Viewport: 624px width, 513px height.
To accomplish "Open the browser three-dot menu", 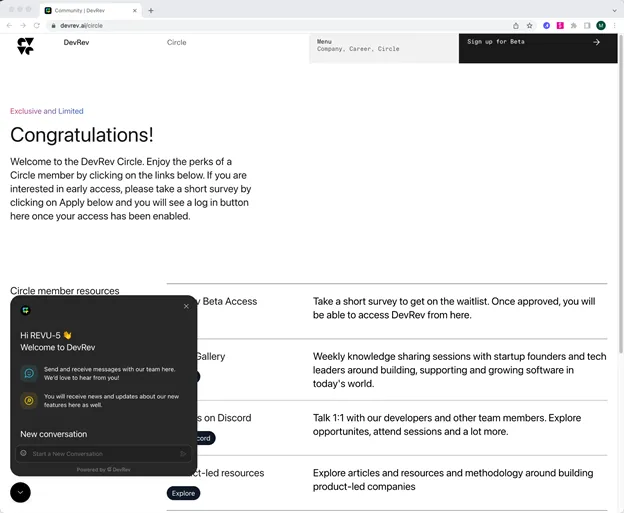I will coord(614,25).
